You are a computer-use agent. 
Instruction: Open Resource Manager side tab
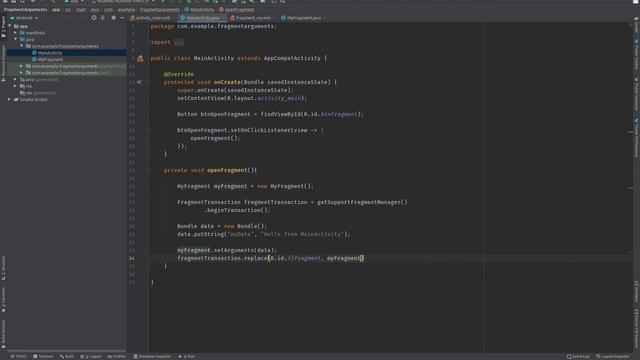3,63
